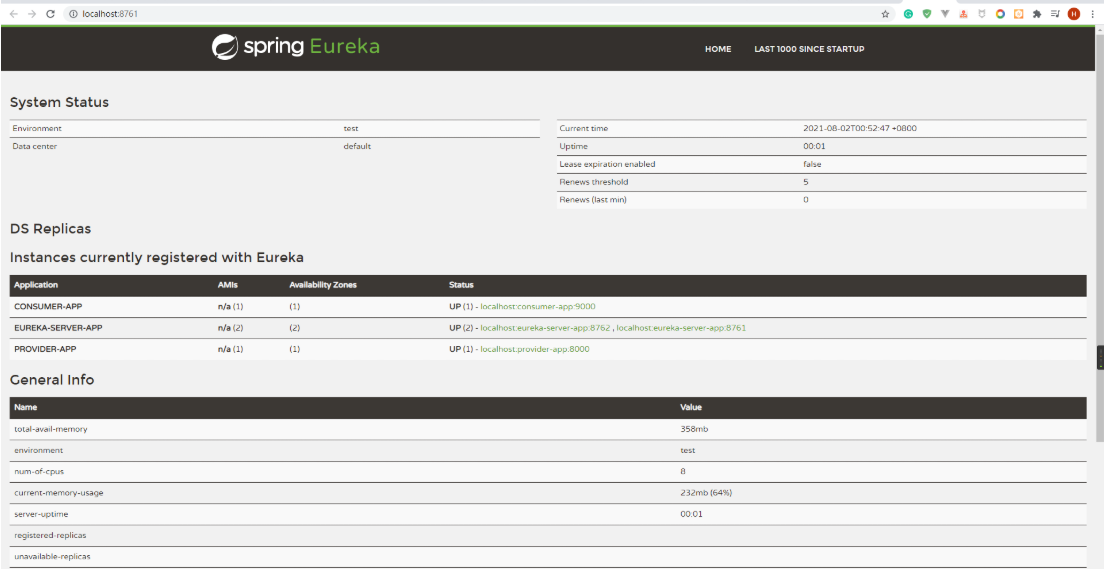Open the localhost:consumer-app:9000 instance link
Screen dimensions: 1104x570
tap(538, 307)
